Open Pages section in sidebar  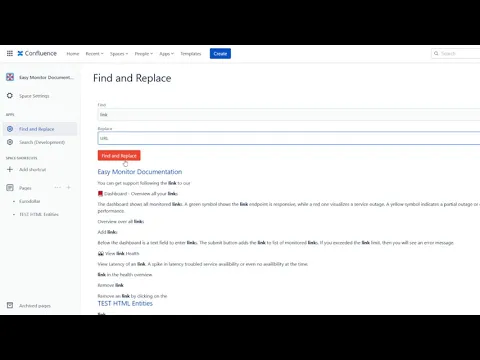[x=25, y=188]
